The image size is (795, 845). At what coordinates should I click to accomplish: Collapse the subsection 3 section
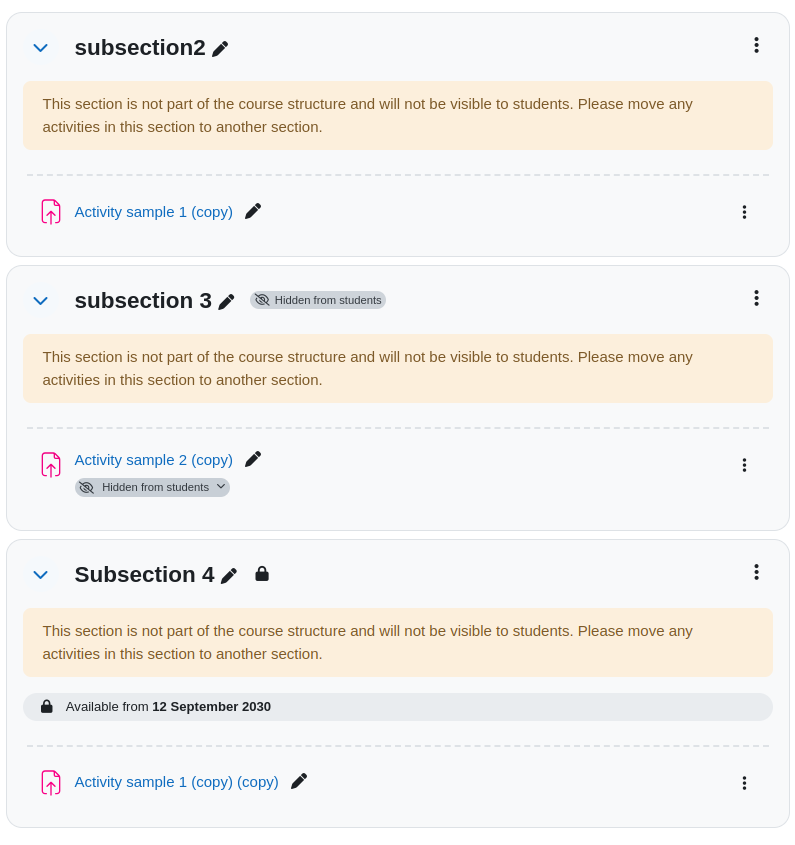tap(41, 301)
